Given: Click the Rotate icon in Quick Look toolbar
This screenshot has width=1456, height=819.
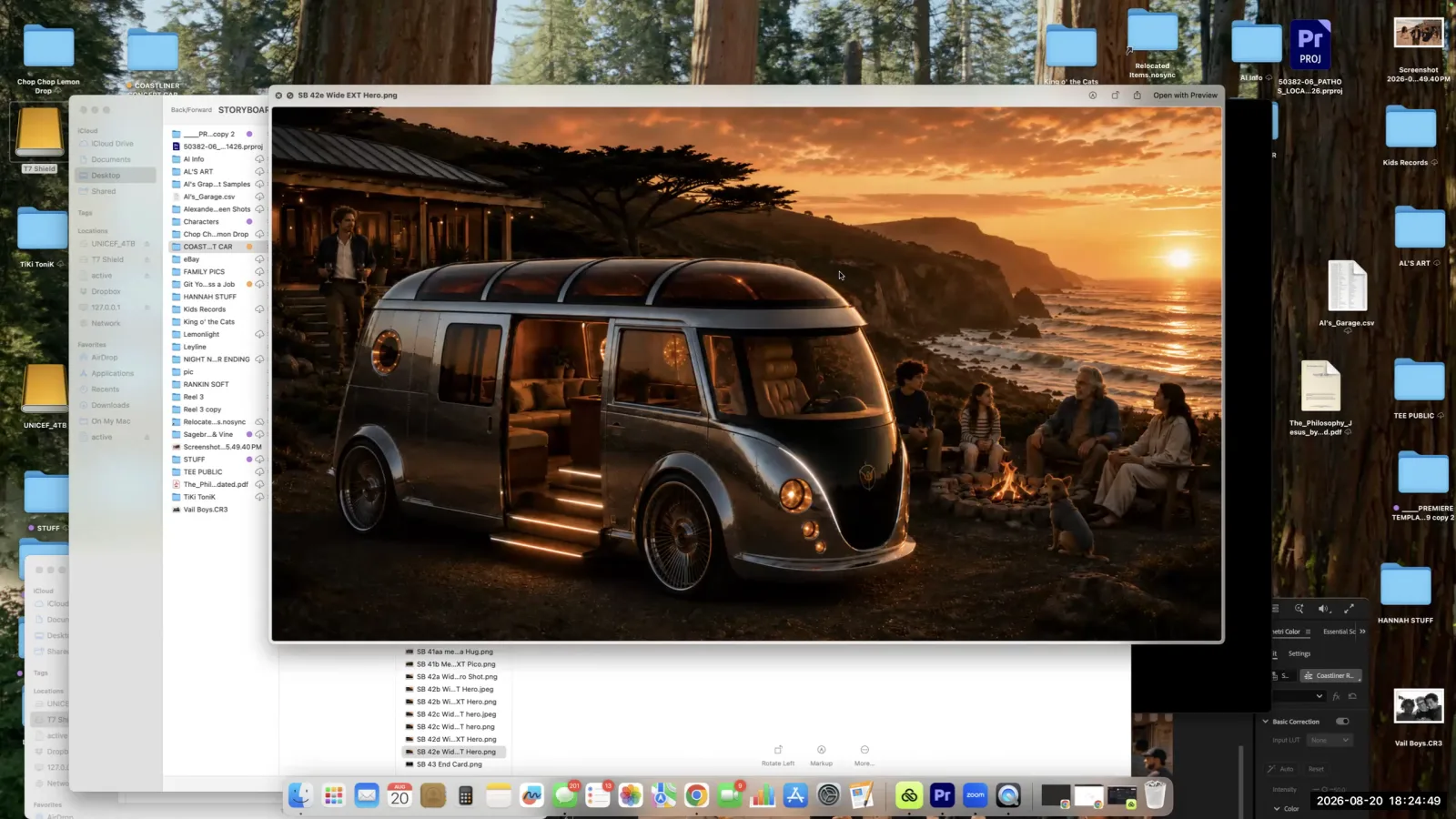Looking at the screenshot, I should (x=1115, y=95).
